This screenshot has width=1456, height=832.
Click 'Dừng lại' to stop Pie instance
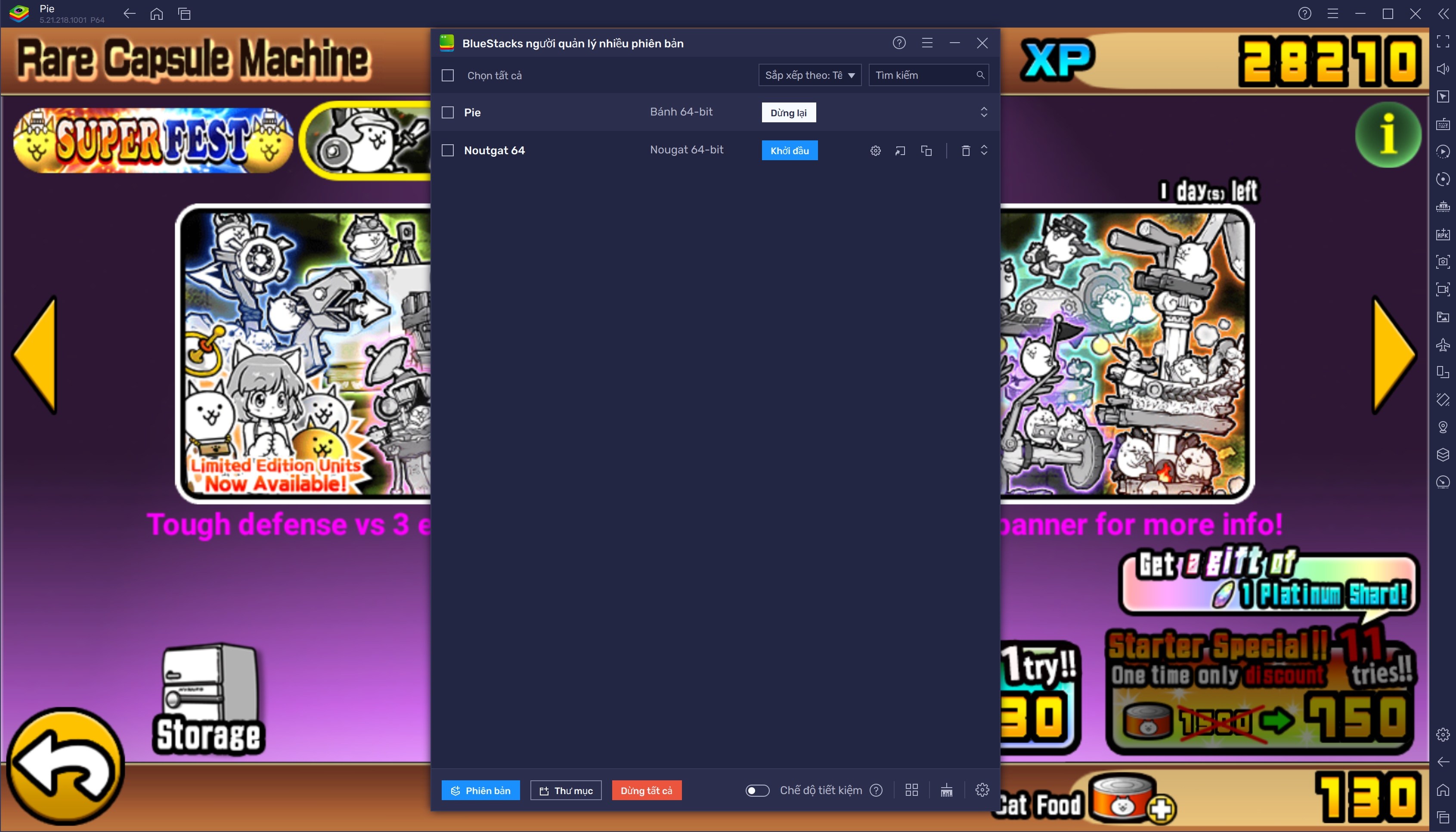point(788,112)
